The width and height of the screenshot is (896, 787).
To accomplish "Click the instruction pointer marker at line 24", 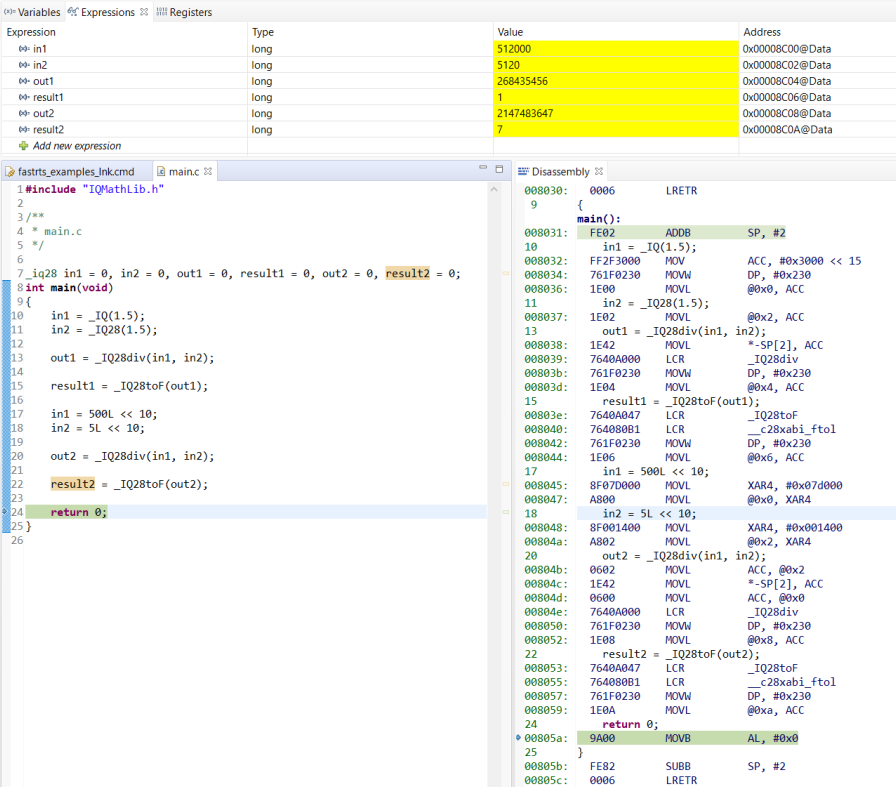I will point(6,511).
